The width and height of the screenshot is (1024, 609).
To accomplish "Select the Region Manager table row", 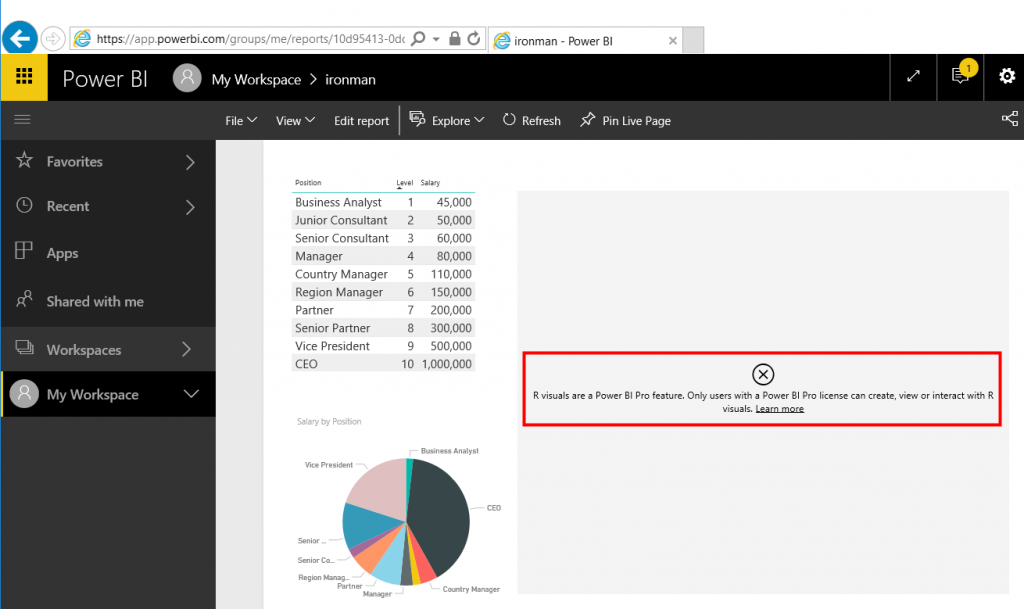I will [x=383, y=292].
